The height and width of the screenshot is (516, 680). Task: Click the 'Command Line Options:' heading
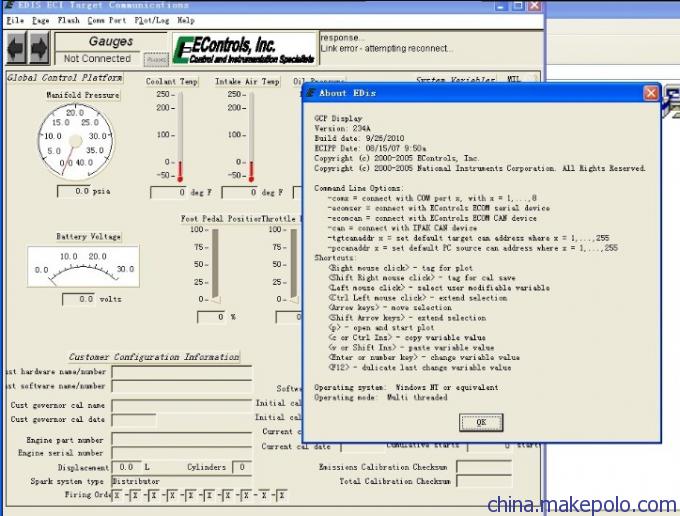pyautogui.click(x=359, y=188)
